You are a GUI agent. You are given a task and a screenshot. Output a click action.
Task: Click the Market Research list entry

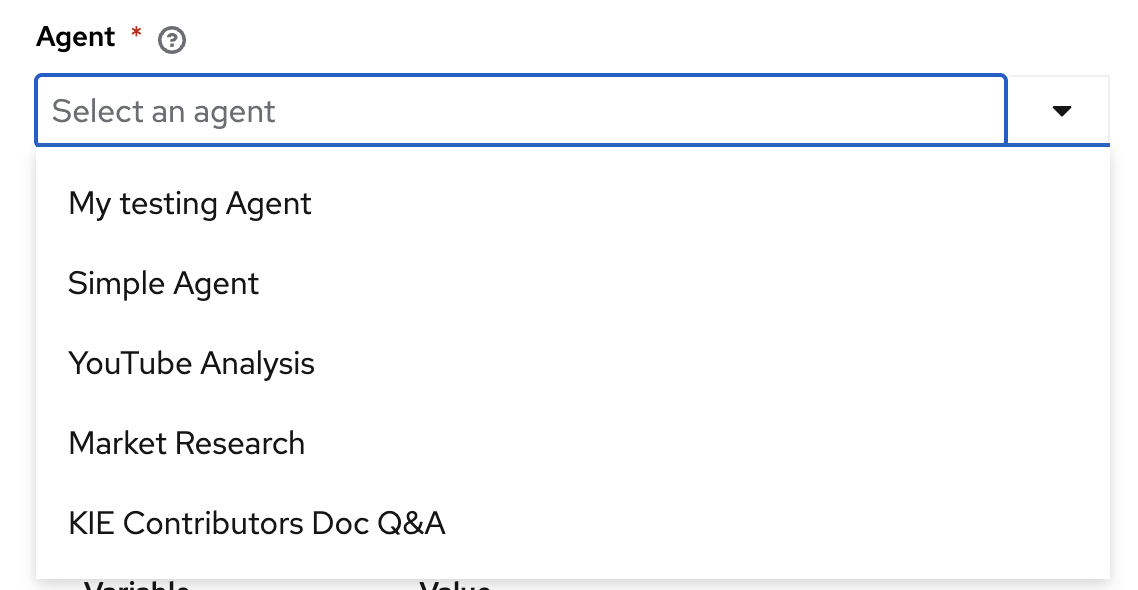pos(186,444)
